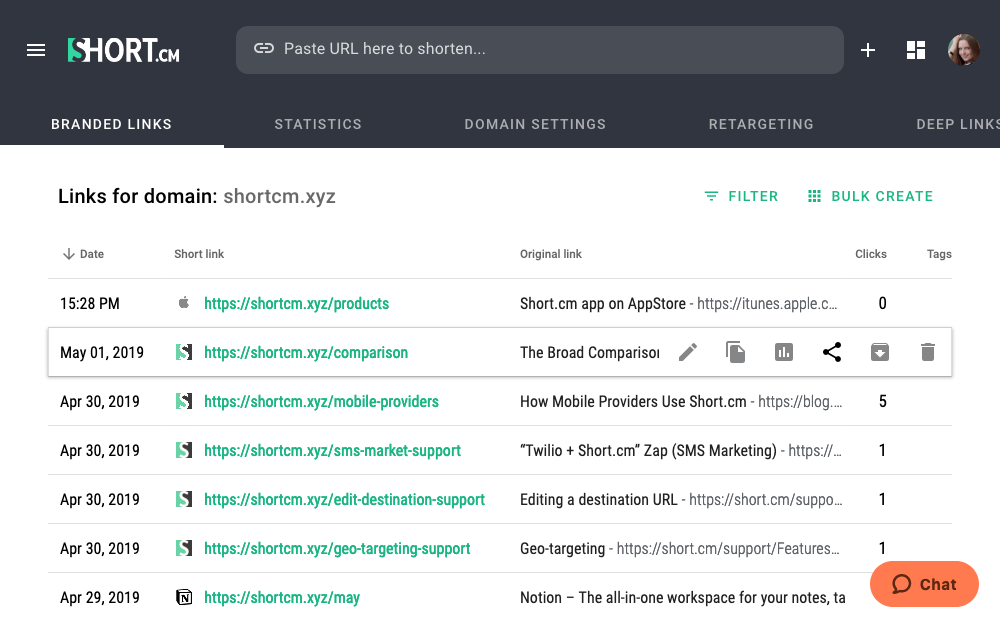This screenshot has width=1000, height=620.
Task: Click the edit pencil on the comparison link
Action: pos(688,352)
